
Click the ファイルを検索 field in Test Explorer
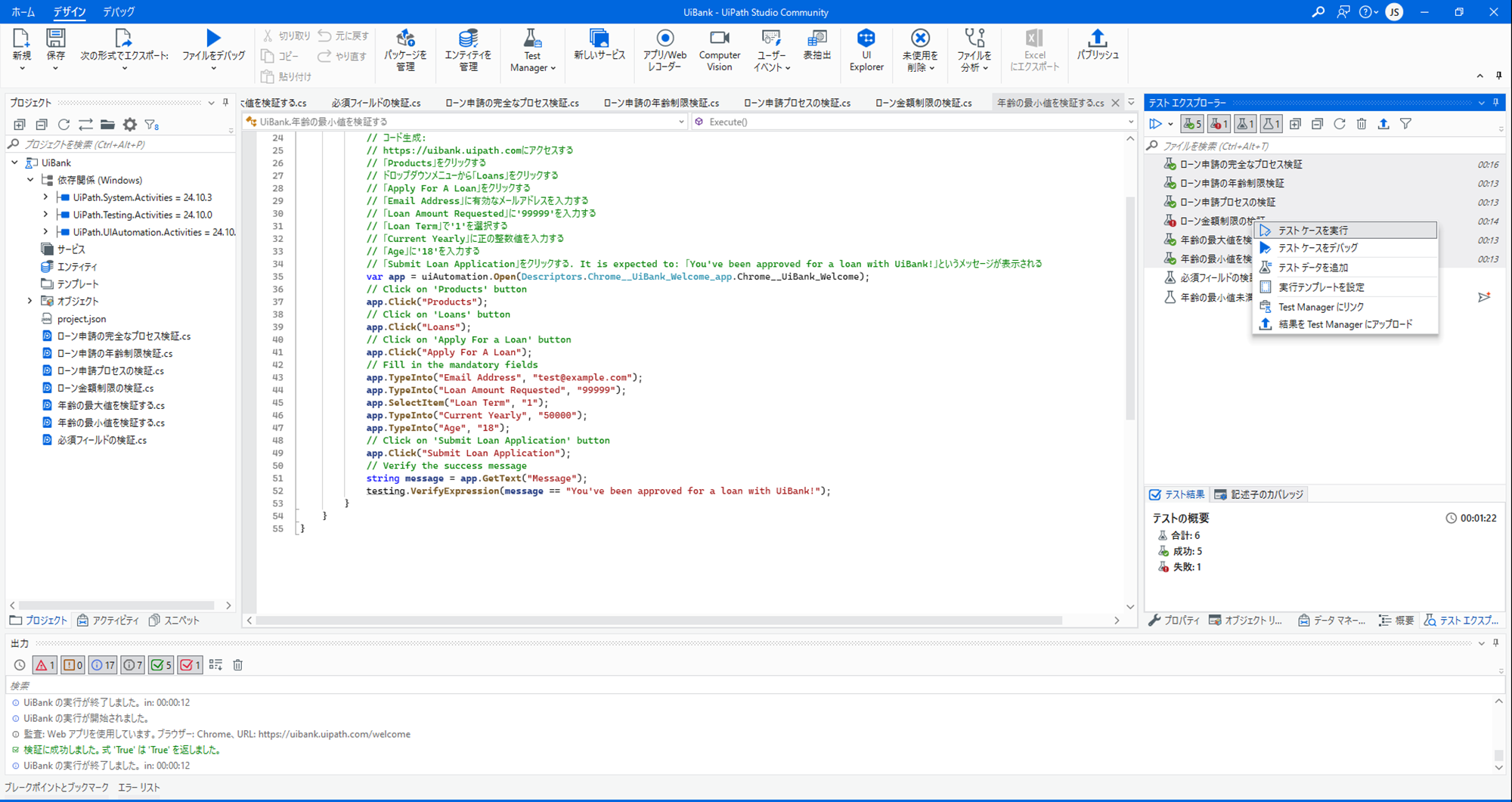coord(1323,146)
